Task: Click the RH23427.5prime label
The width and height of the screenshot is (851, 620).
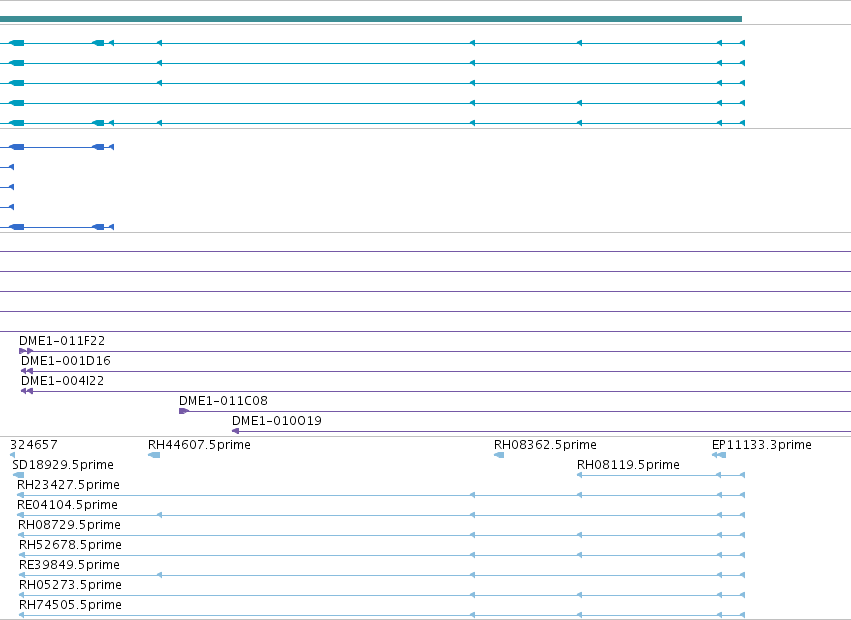Action: (68, 485)
